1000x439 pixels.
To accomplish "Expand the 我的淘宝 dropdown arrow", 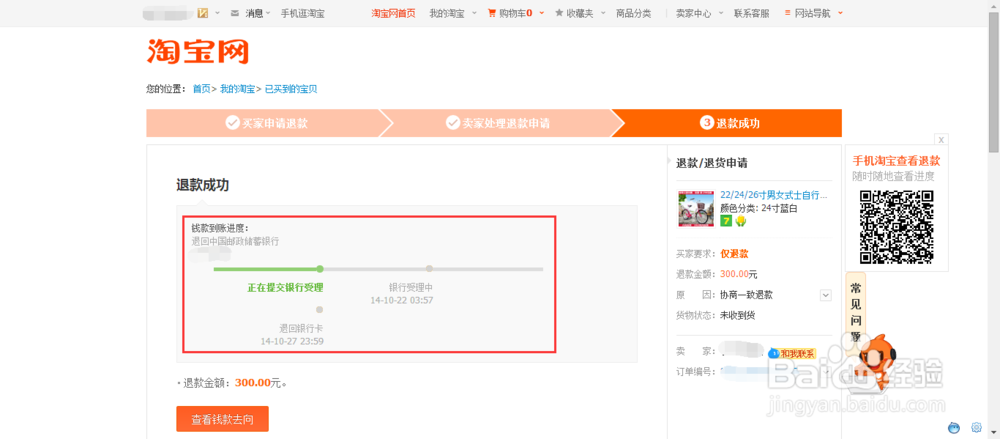I will (474, 13).
